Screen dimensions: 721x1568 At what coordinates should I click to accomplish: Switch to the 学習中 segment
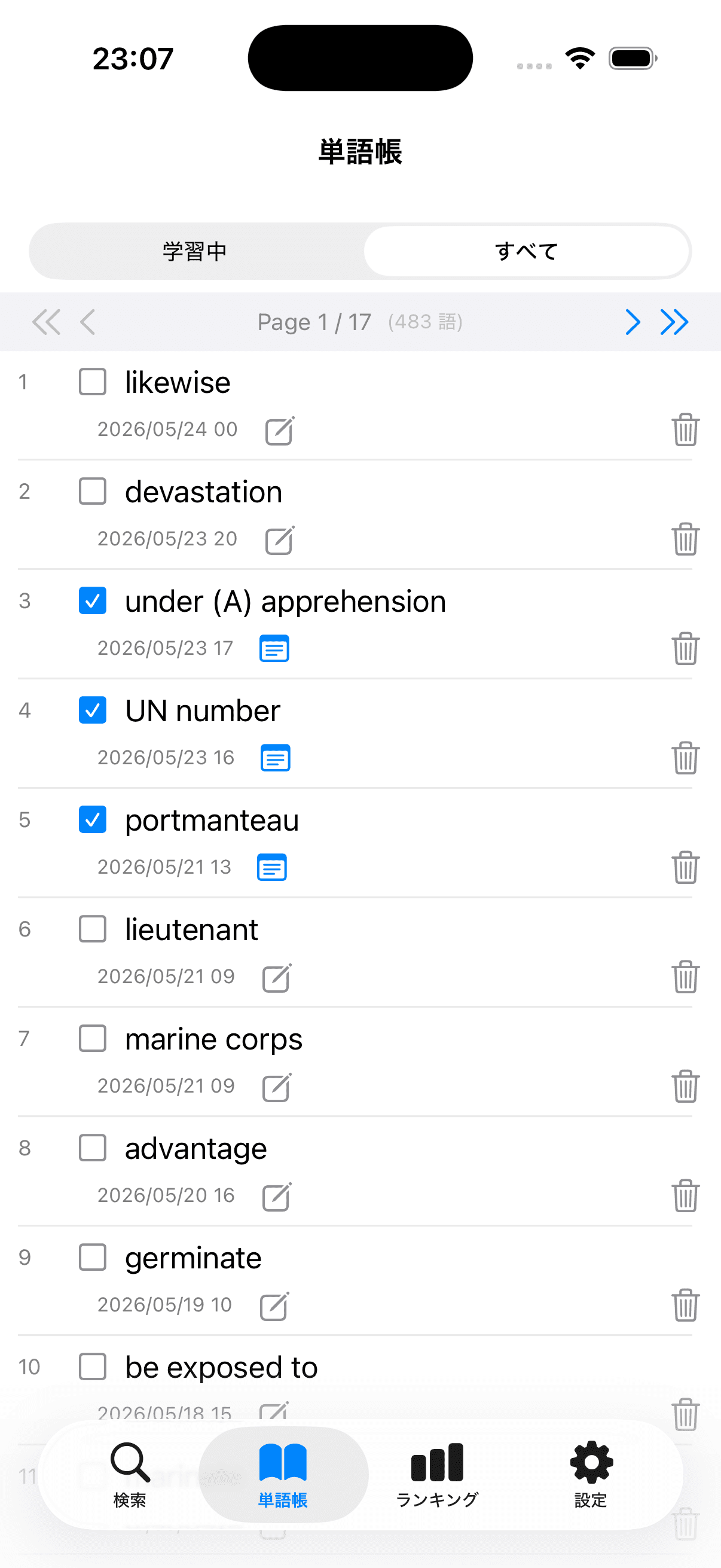(195, 251)
